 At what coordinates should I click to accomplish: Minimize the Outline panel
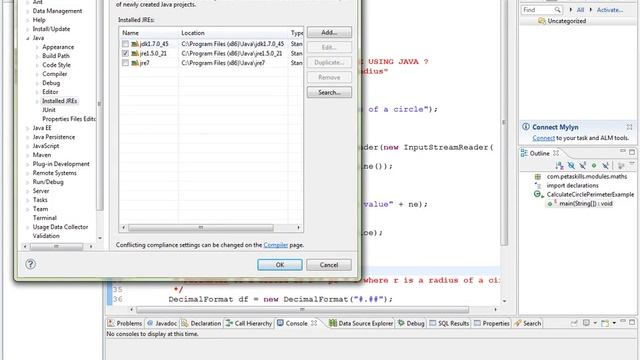coord(622,152)
